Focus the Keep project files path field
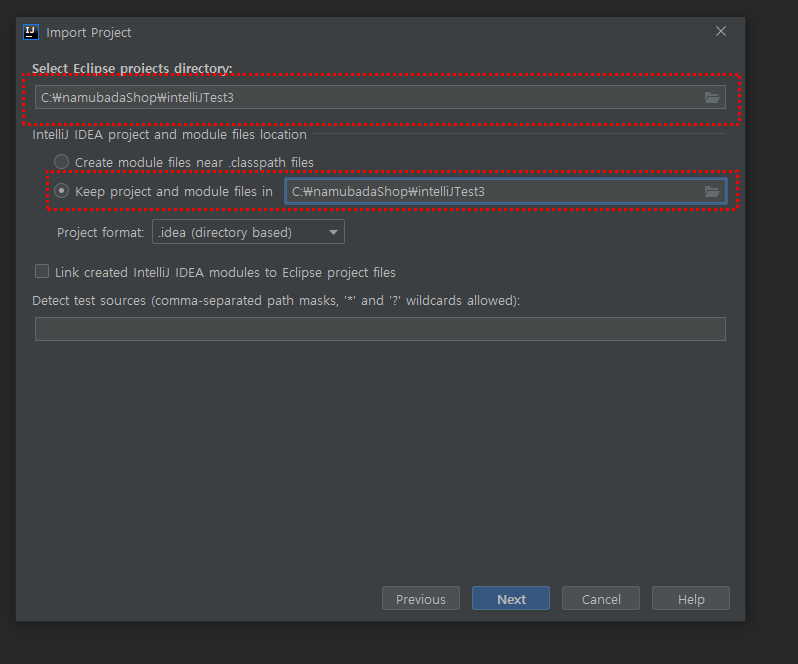798x664 pixels. [x=506, y=191]
